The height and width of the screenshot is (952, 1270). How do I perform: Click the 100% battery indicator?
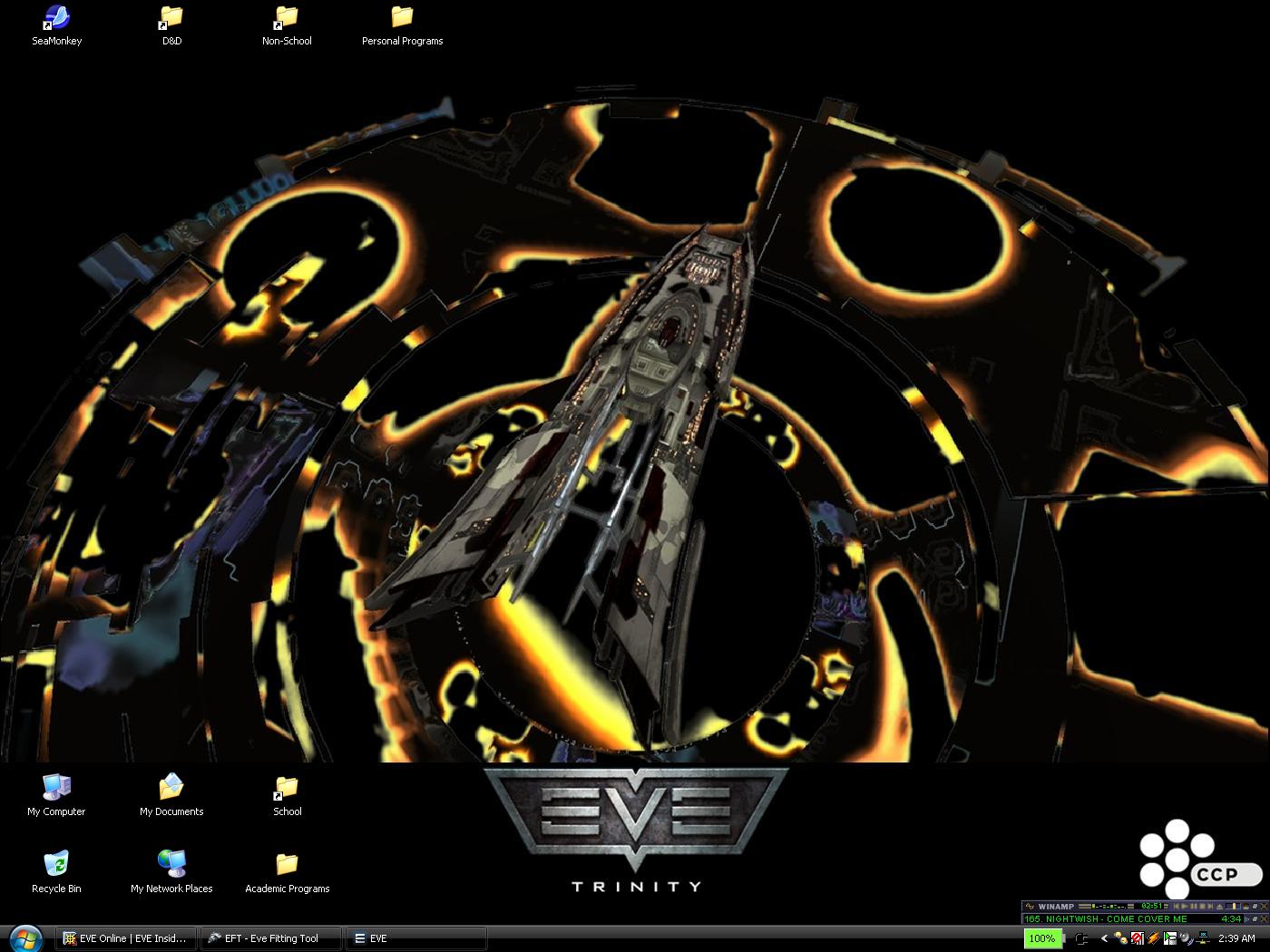[x=1044, y=938]
